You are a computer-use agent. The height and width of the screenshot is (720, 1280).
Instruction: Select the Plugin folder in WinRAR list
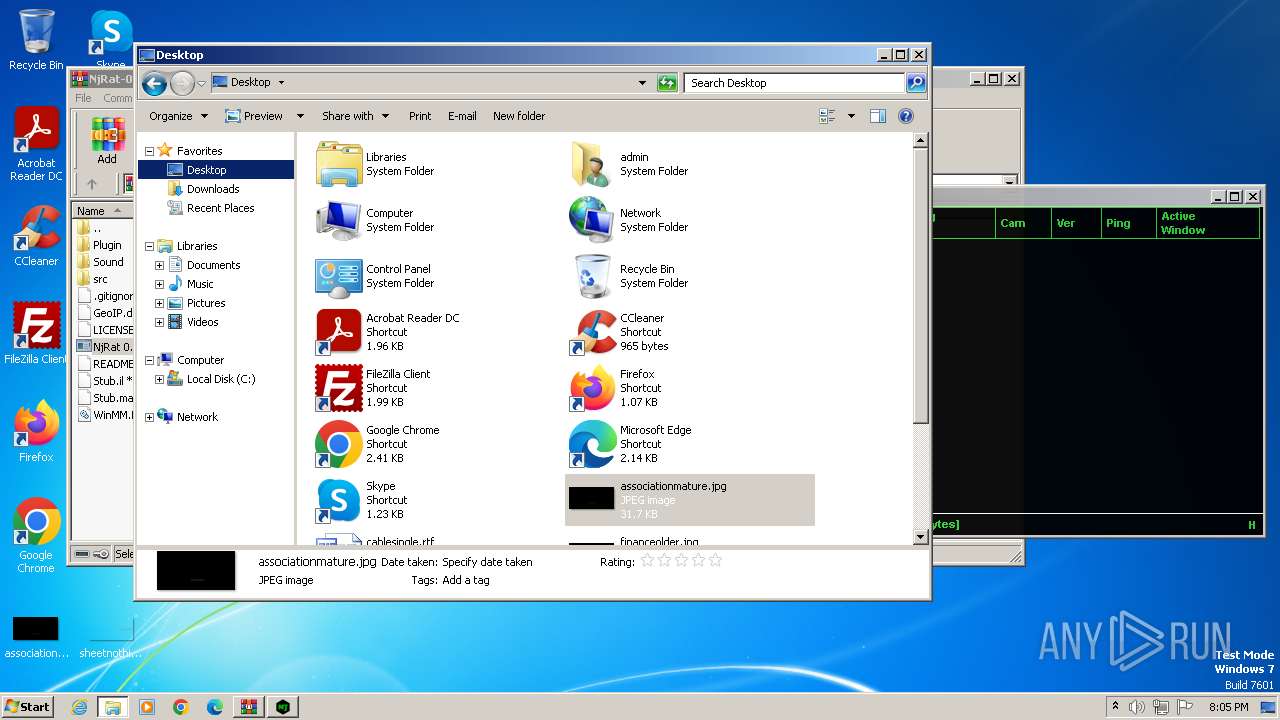pyautogui.click(x=107, y=245)
